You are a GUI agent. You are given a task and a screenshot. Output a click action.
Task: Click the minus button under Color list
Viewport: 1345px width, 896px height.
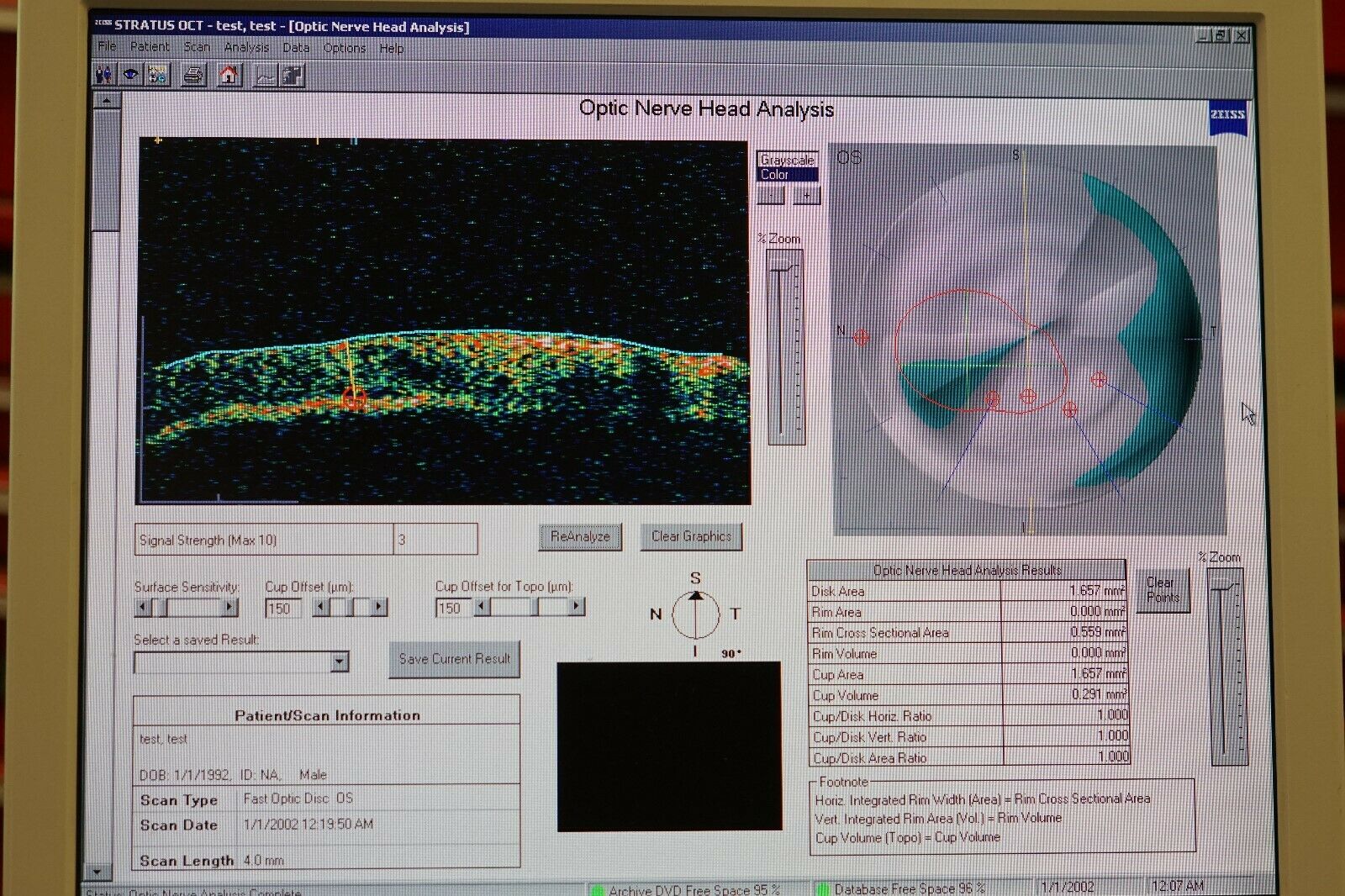point(771,196)
